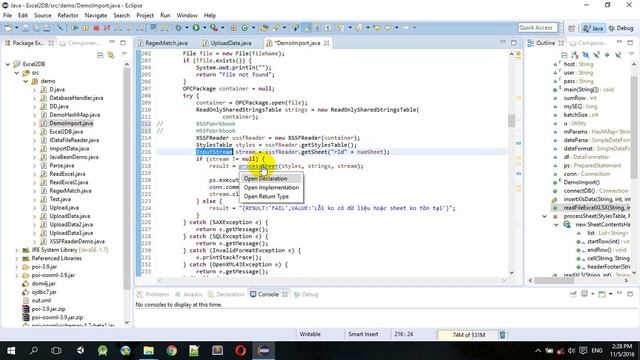Toggle Hide Fields in Outline
640x360 pixels.
tap(586, 55)
